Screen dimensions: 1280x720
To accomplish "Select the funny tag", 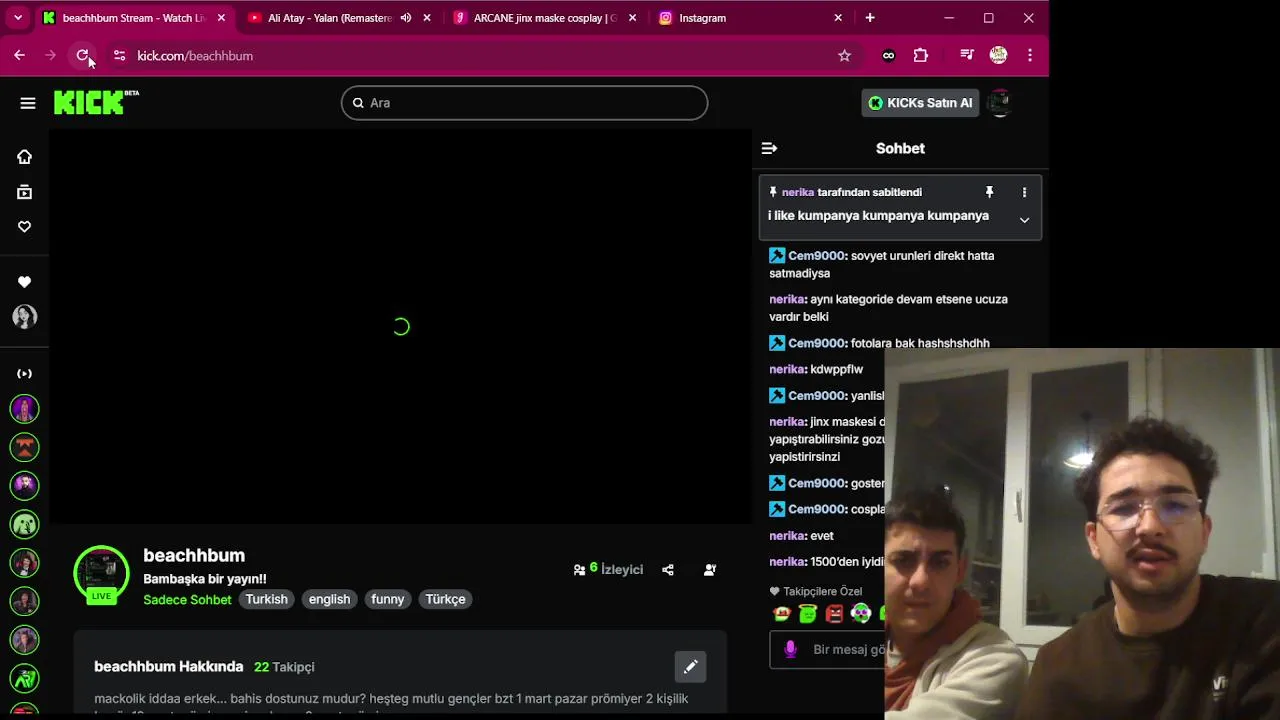I will pyautogui.click(x=387, y=600).
